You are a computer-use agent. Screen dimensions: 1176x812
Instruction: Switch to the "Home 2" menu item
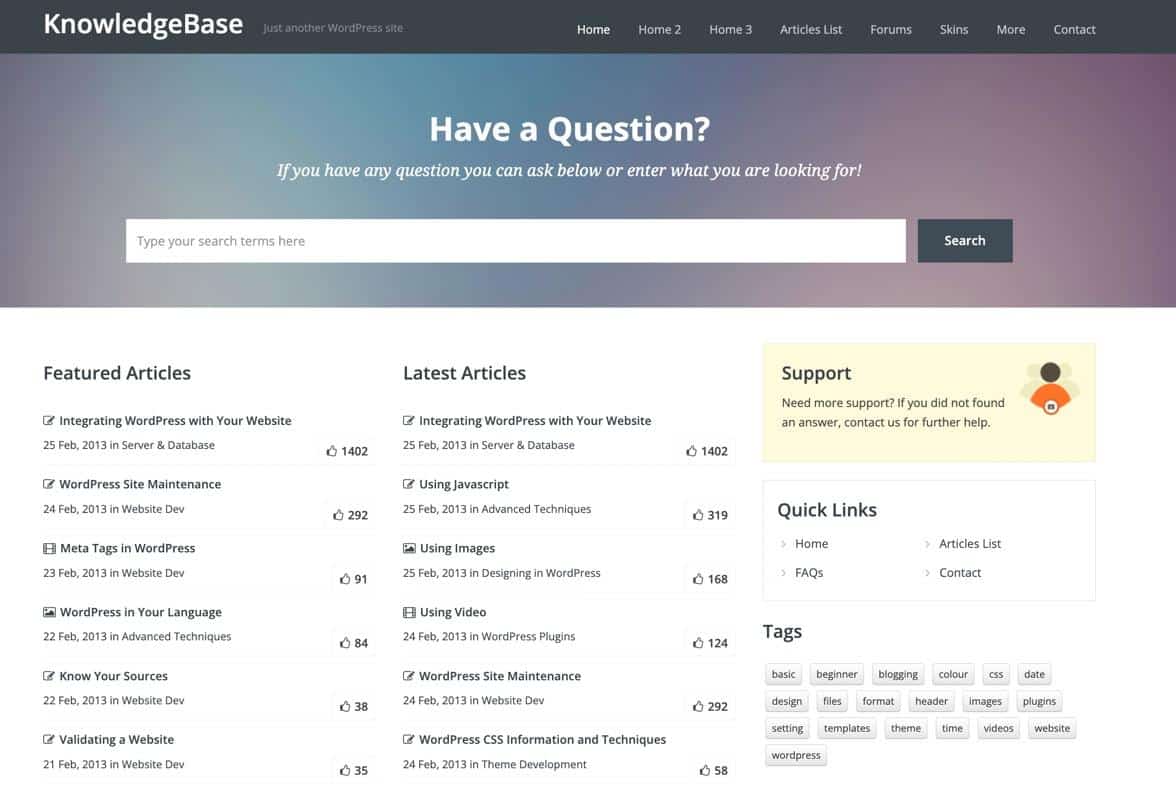tap(658, 29)
